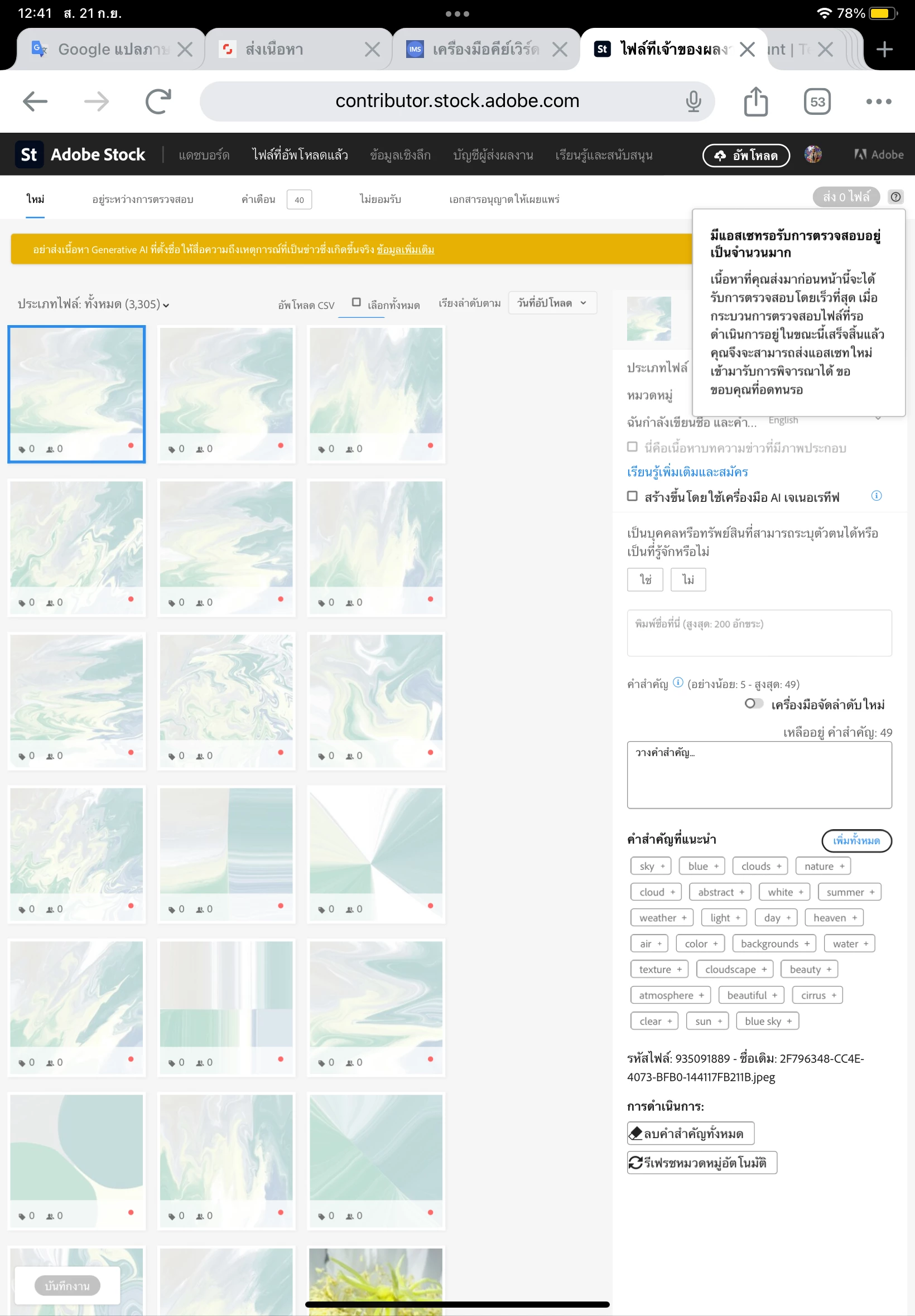
Task: Close the ส่งเนื้อหา tab
Action: click(x=372, y=49)
